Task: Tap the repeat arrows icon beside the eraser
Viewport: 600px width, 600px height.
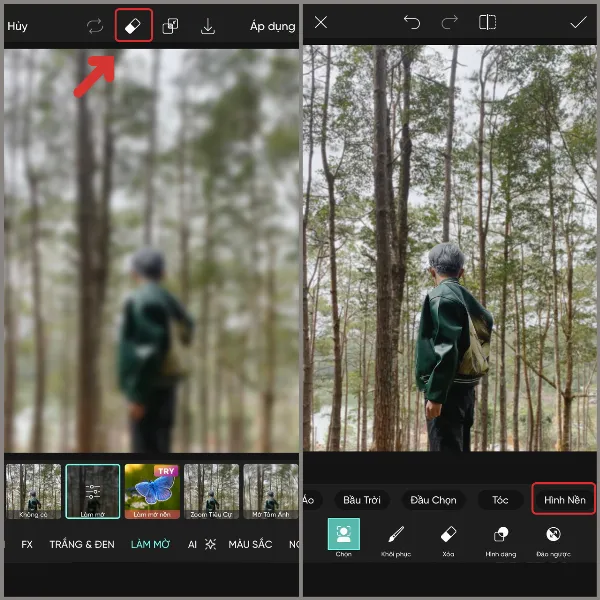Action: (x=95, y=27)
